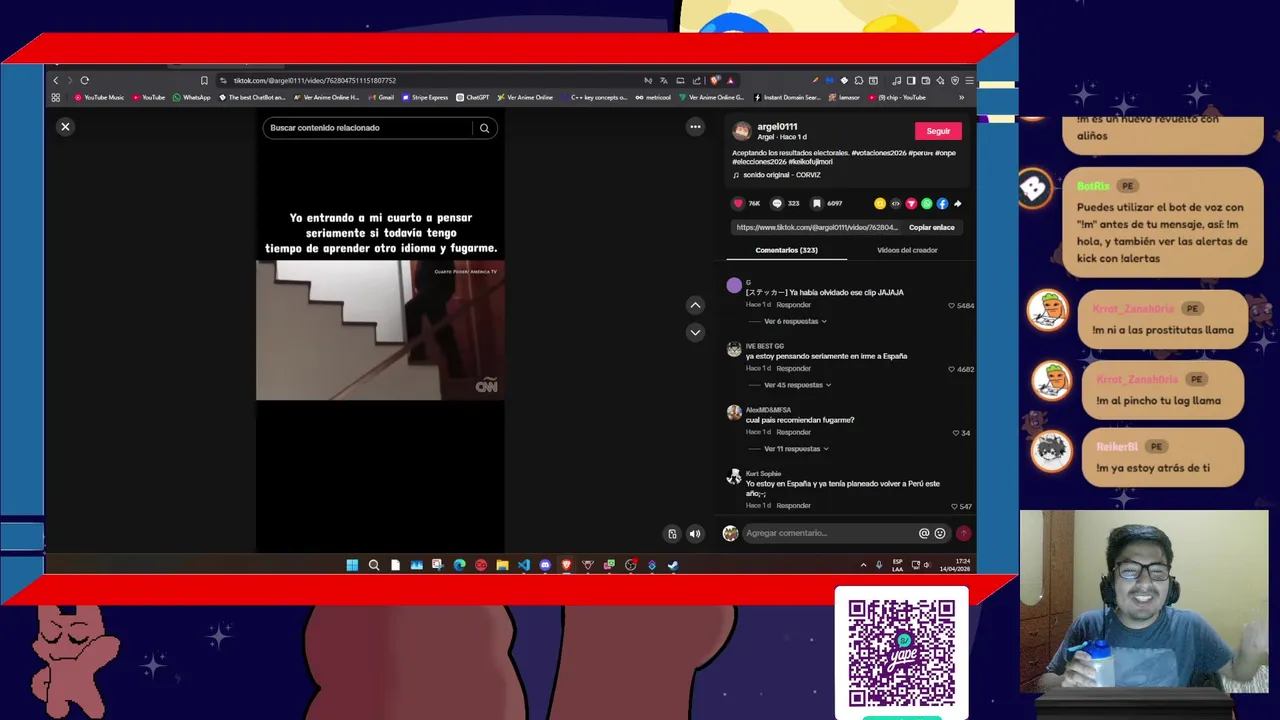
Task: Reply to Kurt Sophie's comment
Action: tap(794, 505)
